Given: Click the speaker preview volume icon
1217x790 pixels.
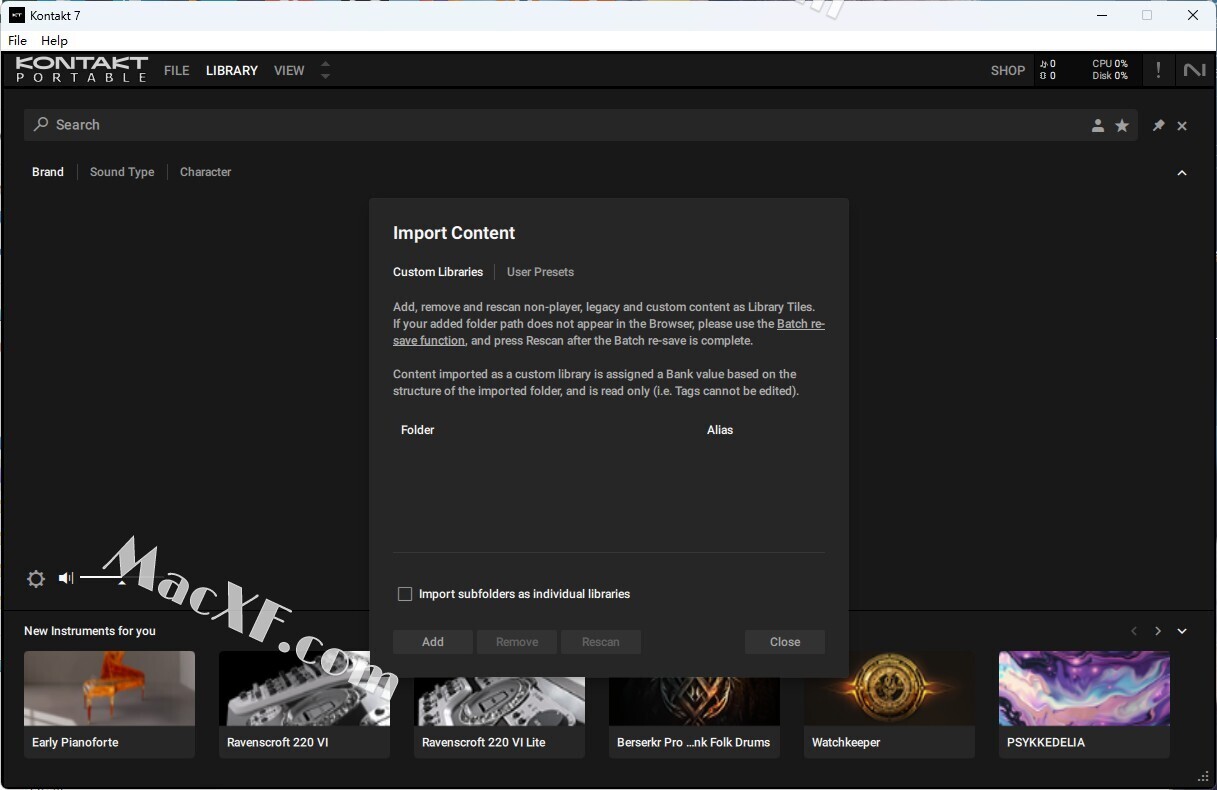Looking at the screenshot, I should (x=66, y=578).
